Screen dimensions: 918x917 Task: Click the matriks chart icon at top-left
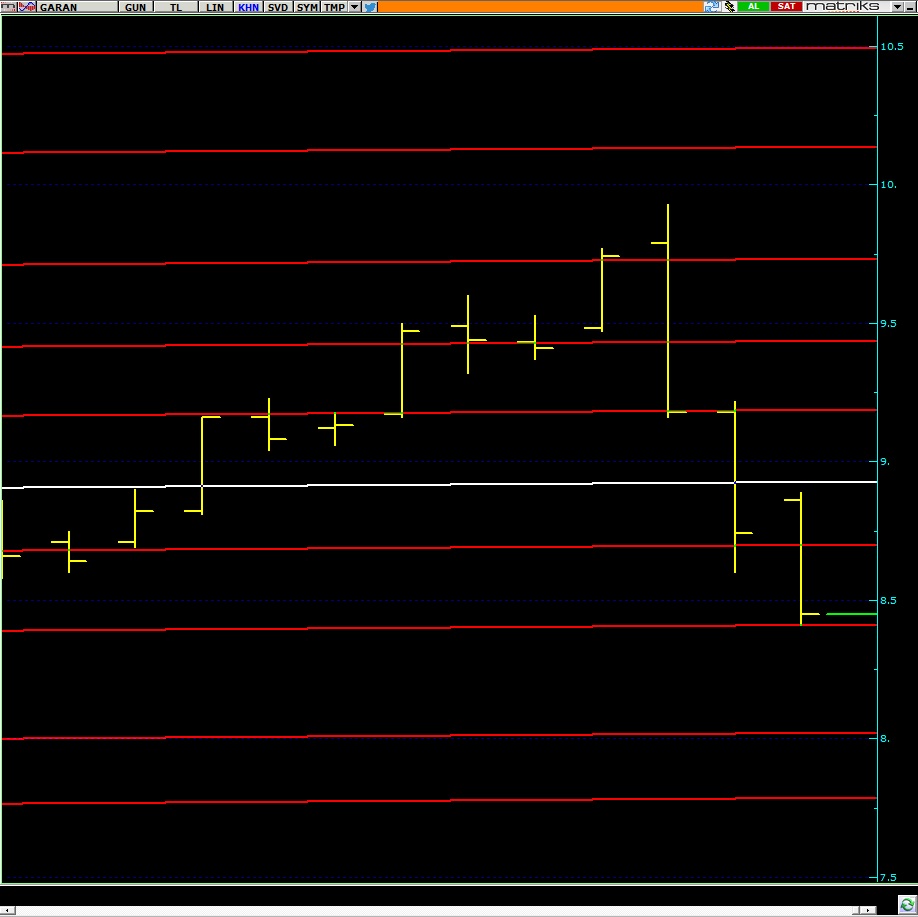click(8, 6)
